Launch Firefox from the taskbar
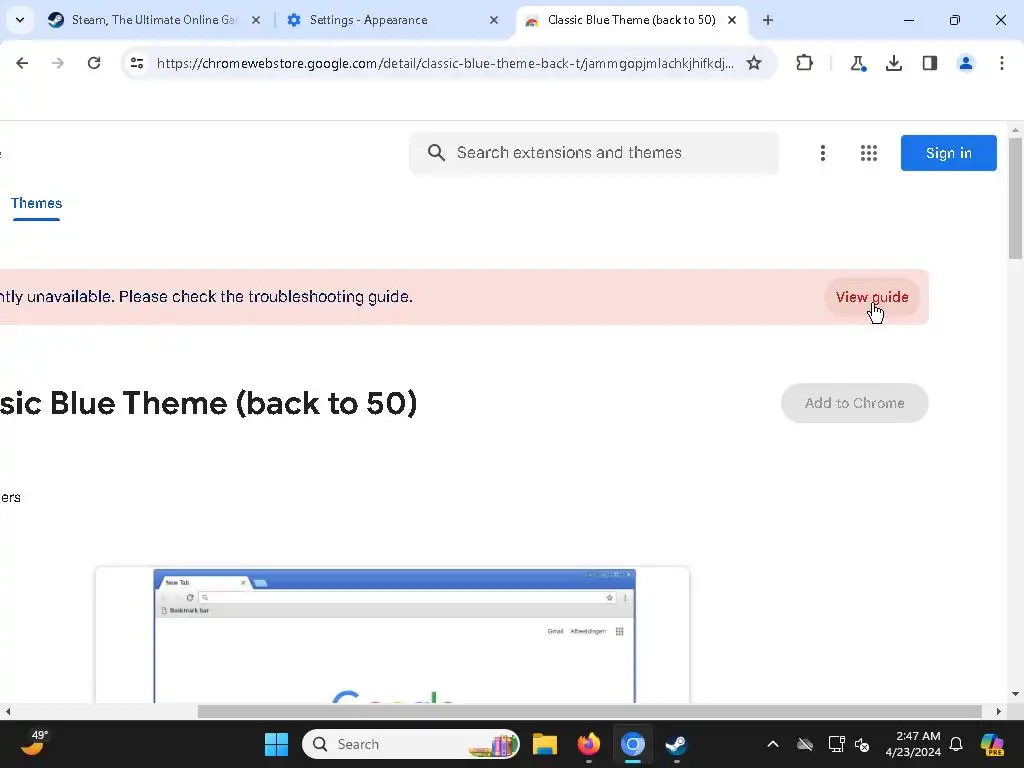 click(588, 744)
